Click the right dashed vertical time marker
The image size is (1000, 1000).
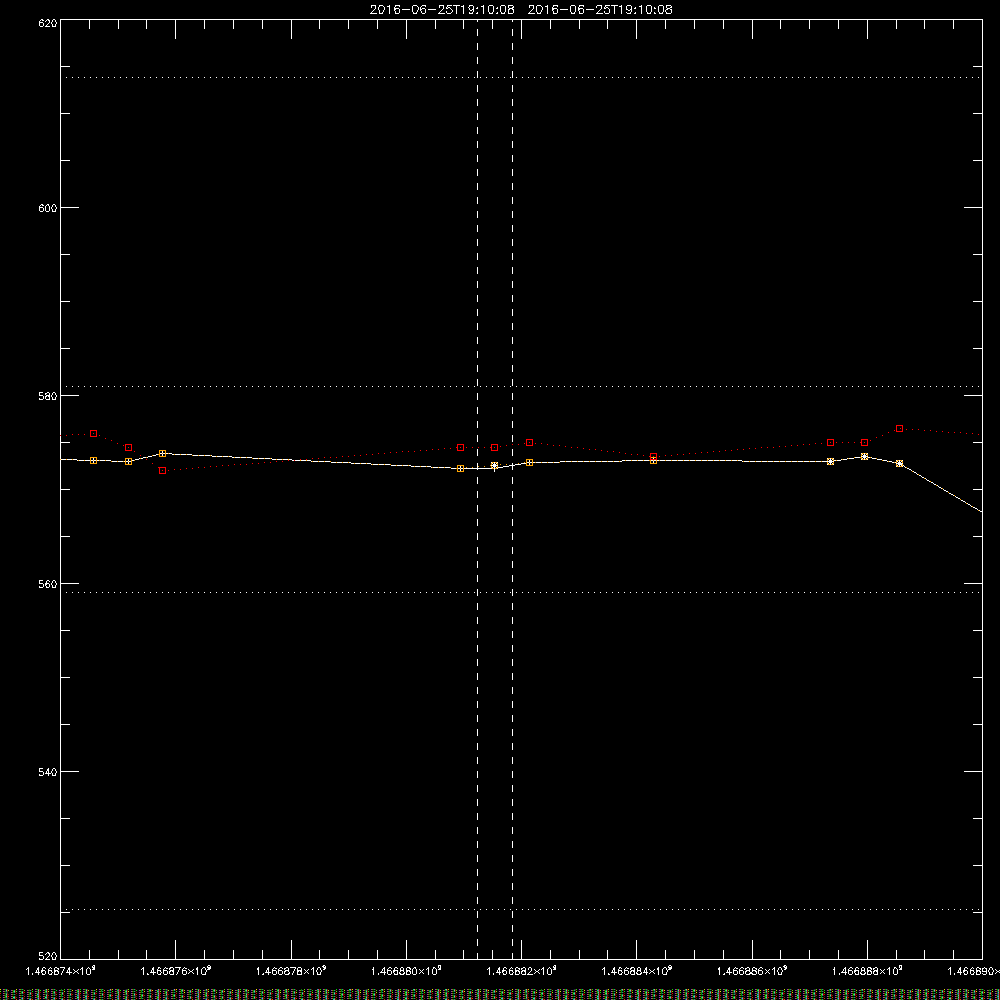point(512,488)
